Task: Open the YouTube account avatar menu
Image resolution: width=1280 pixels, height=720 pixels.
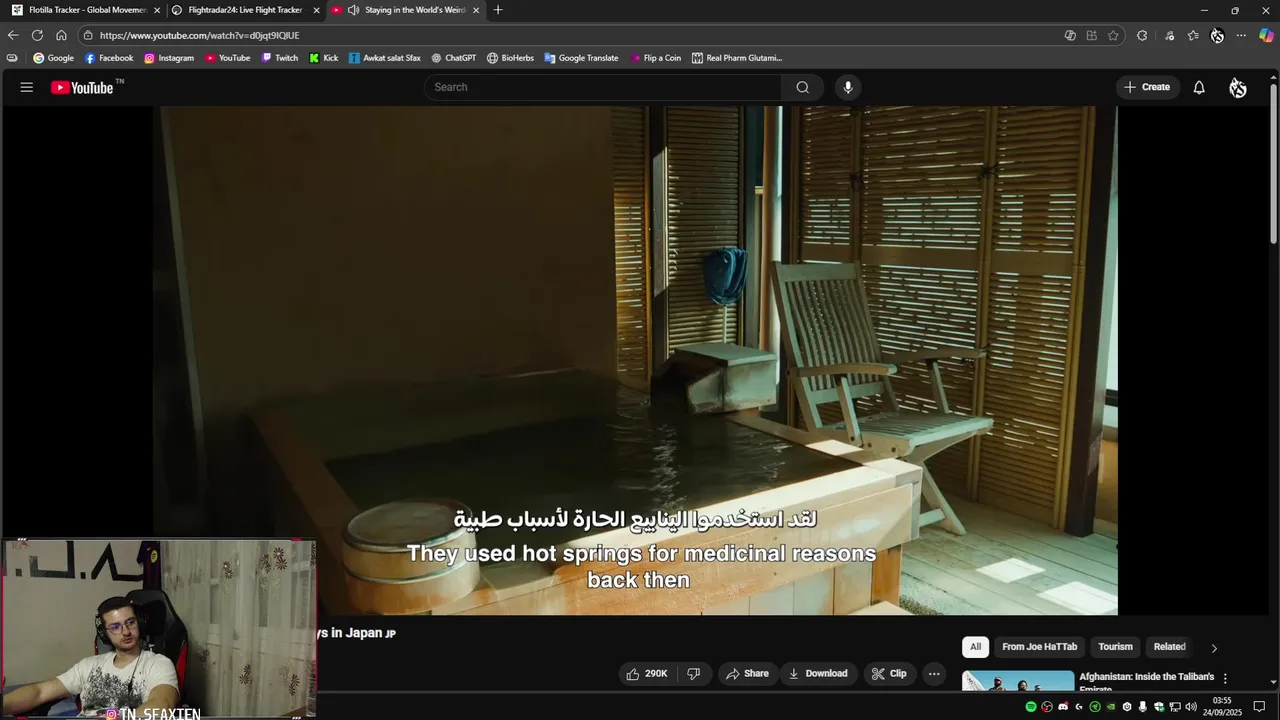Action: [1238, 87]
